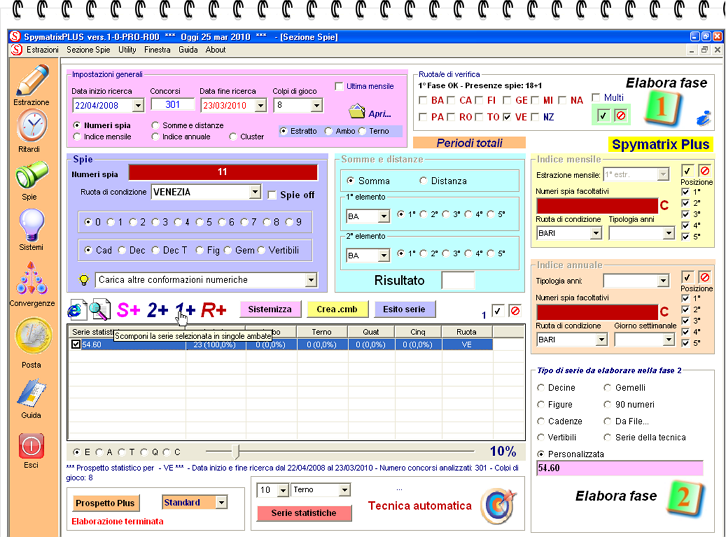This screenshot has height=537, width=726.
Task: Click the Concorsi input field showing 301
Action: (x=173, y=105)
